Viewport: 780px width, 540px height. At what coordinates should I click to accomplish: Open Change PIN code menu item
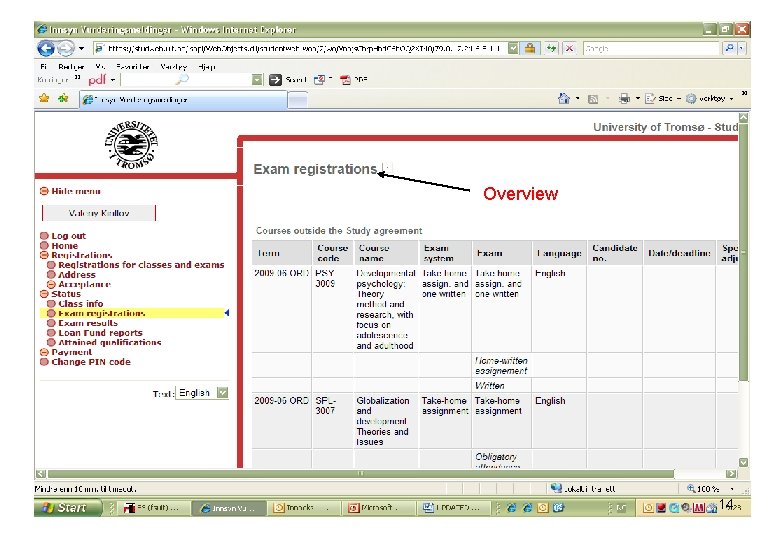click(91, 362)
